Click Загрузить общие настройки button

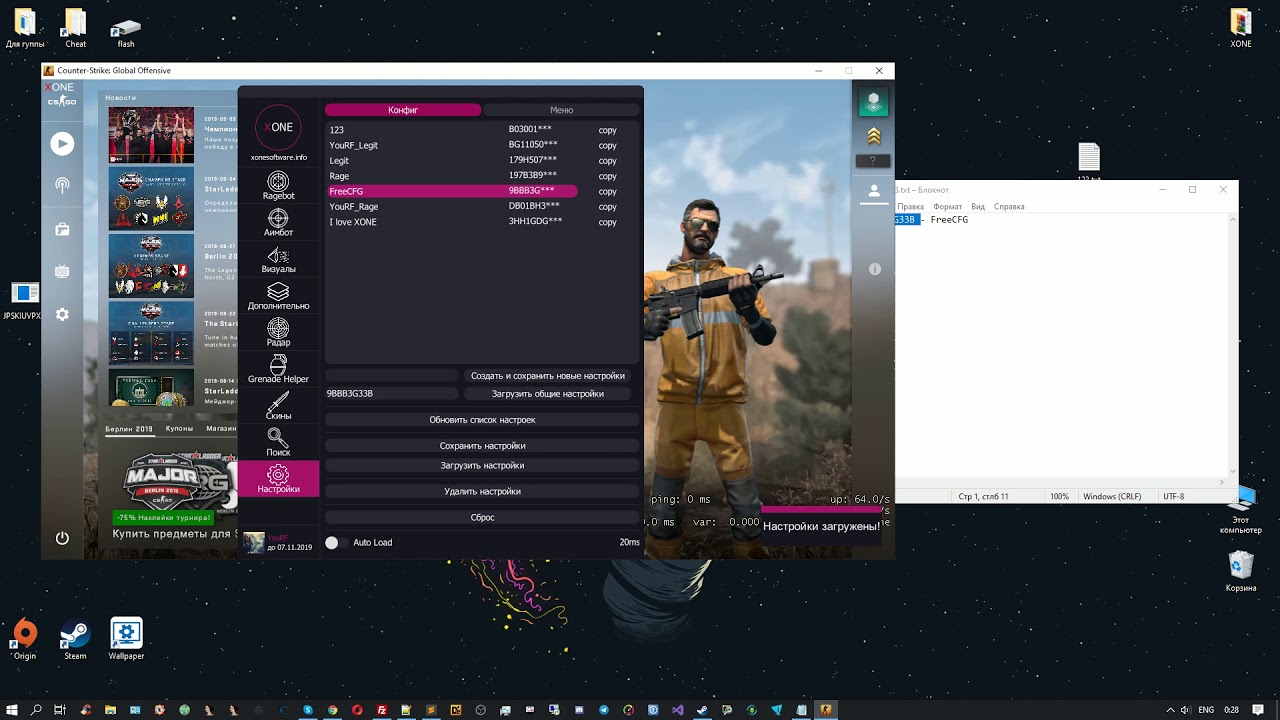[x=548, y=394]
